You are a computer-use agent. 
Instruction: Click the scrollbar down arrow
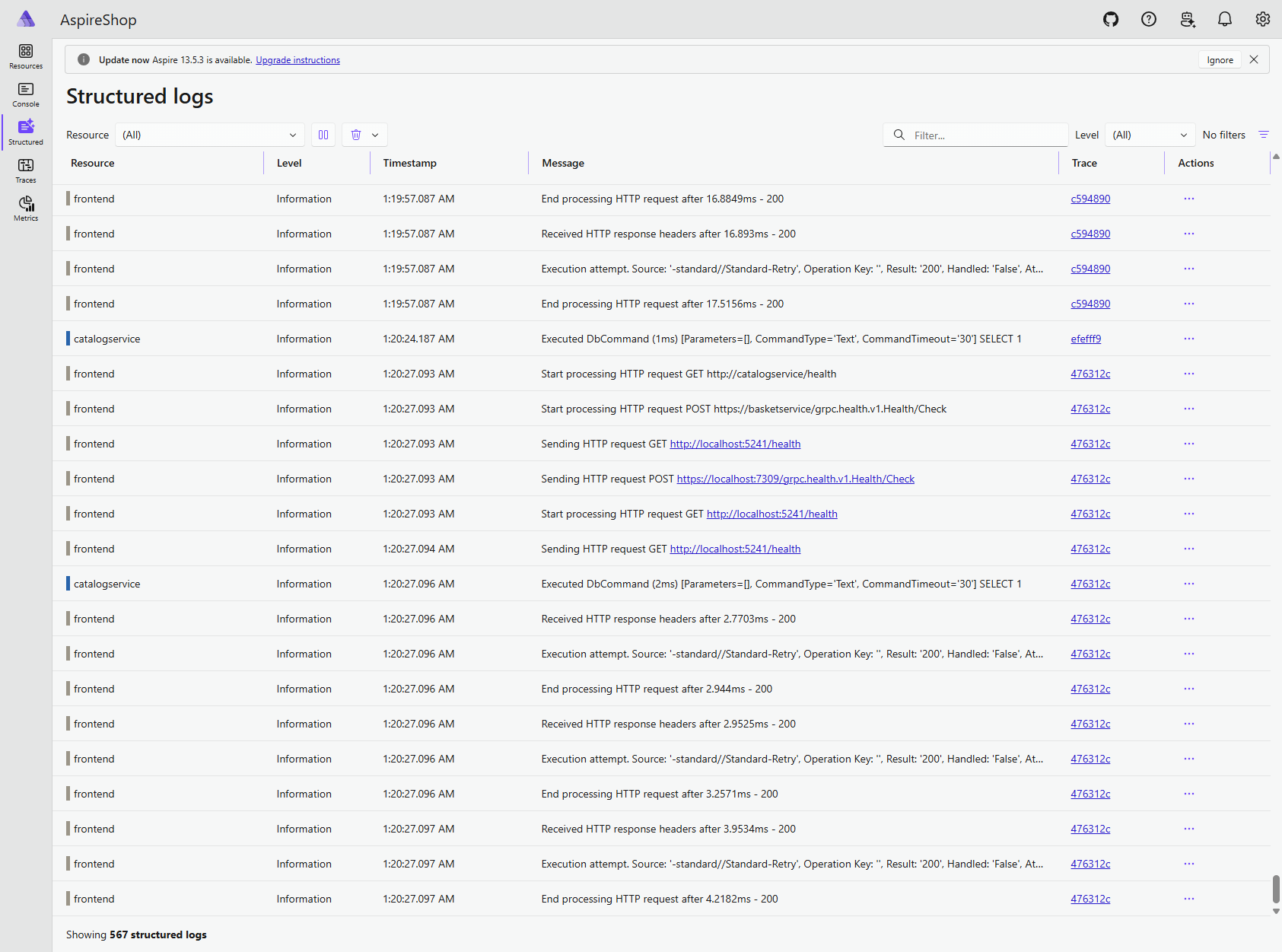1276,911
